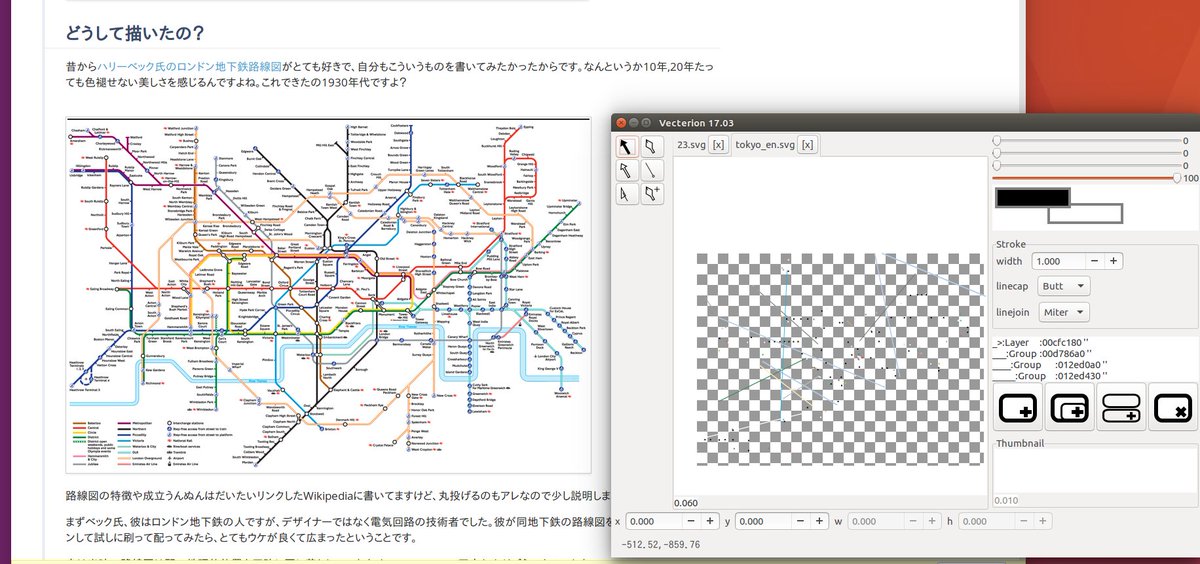Select the black fill color swatch
Screen dimensions: 1200x564
(1032, 197)
